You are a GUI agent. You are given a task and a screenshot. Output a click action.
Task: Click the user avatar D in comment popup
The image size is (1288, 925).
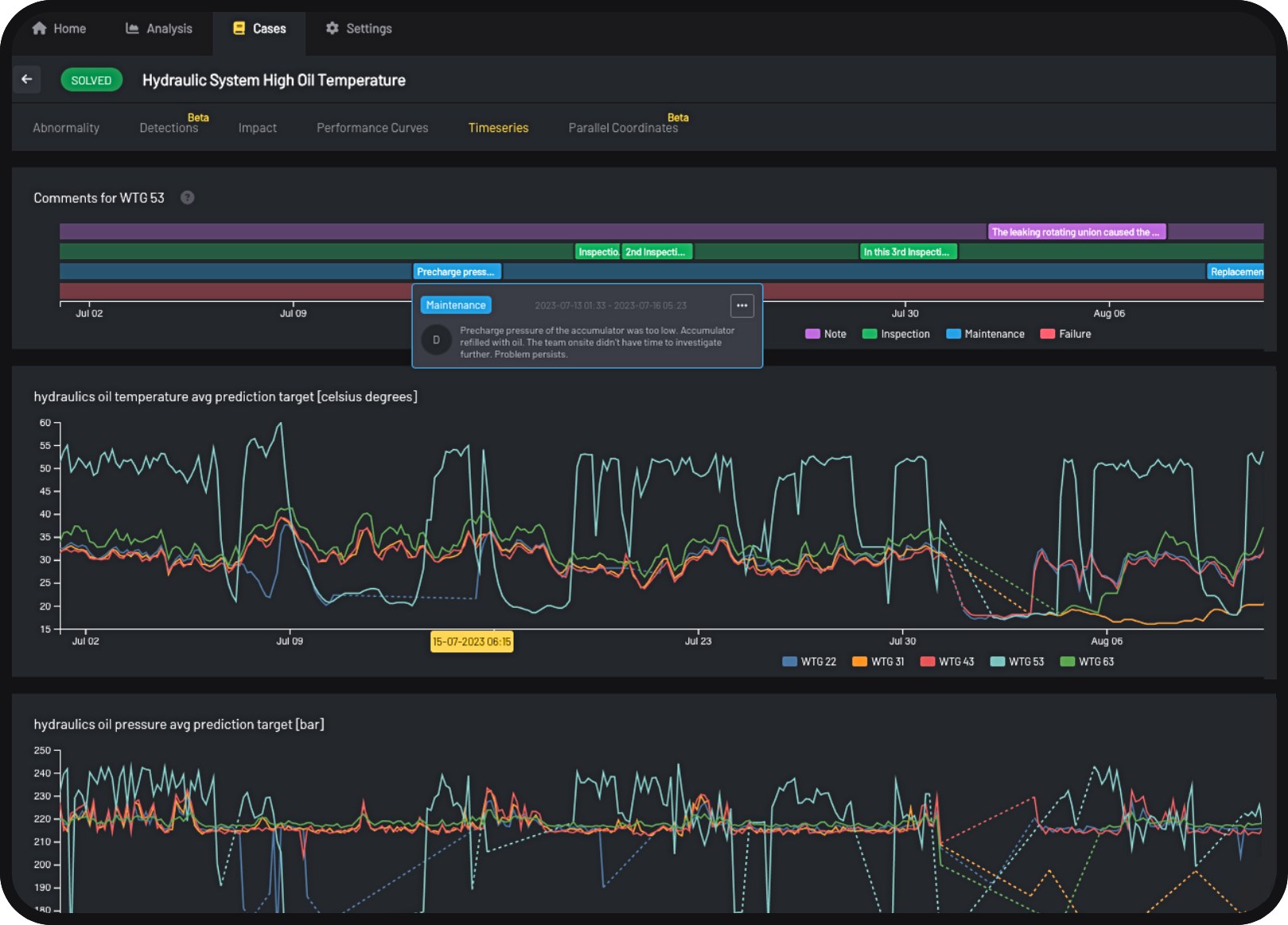[436, 340]
